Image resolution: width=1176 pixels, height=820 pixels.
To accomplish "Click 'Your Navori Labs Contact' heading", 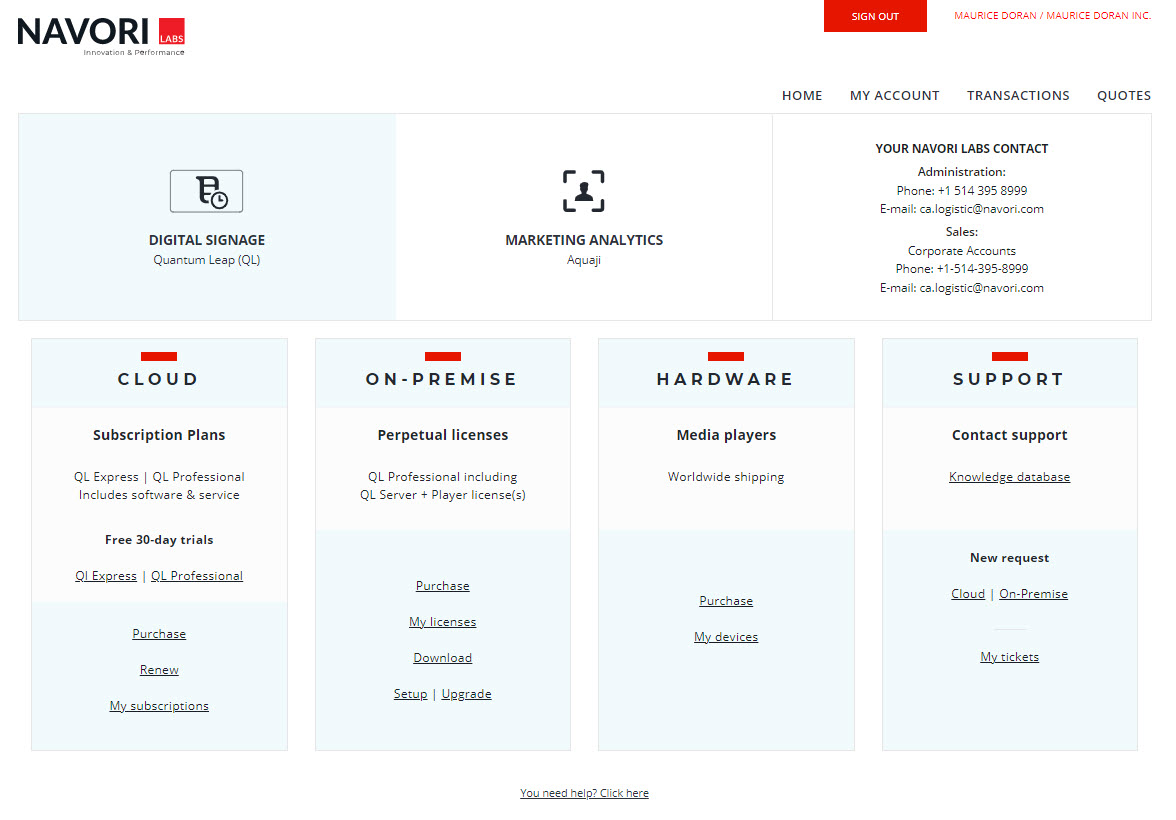I will 962,149.
